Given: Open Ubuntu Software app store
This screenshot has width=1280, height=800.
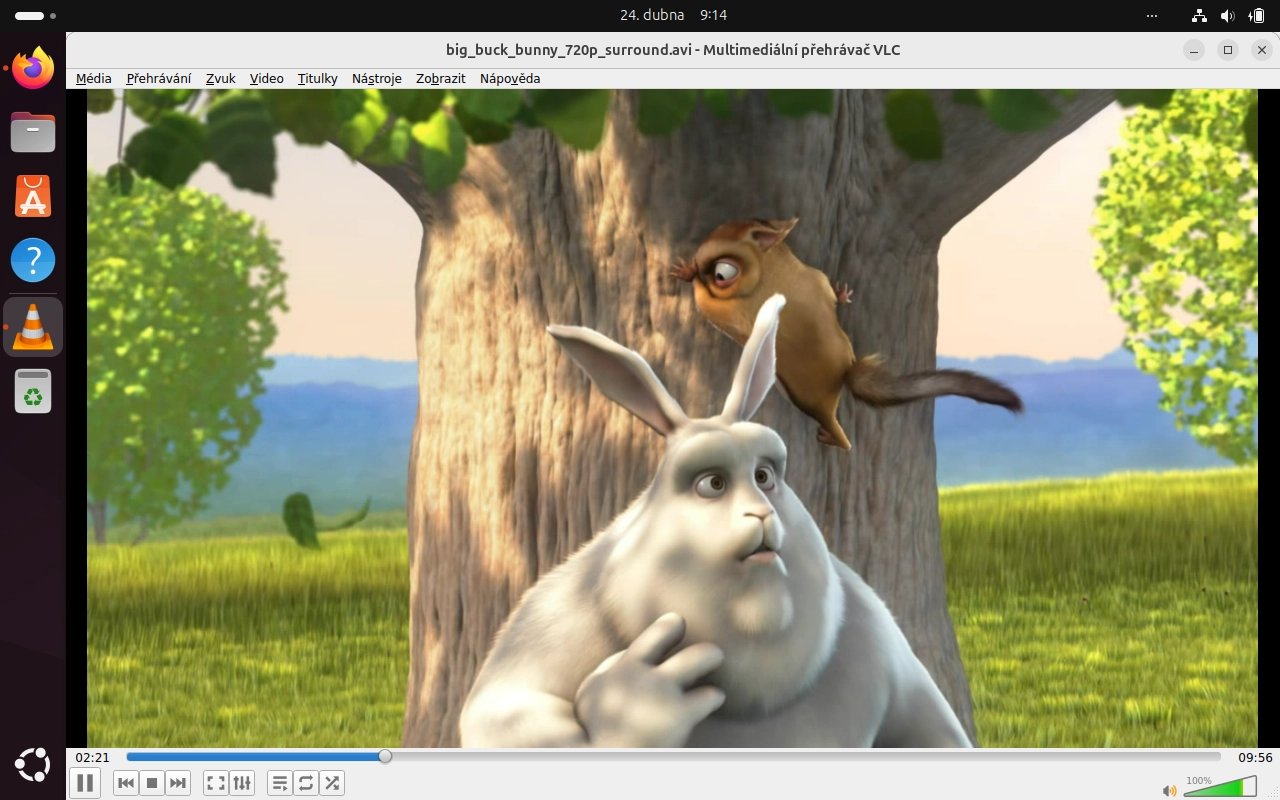Looking at the screenshot, I should click(x=33, y=196).
